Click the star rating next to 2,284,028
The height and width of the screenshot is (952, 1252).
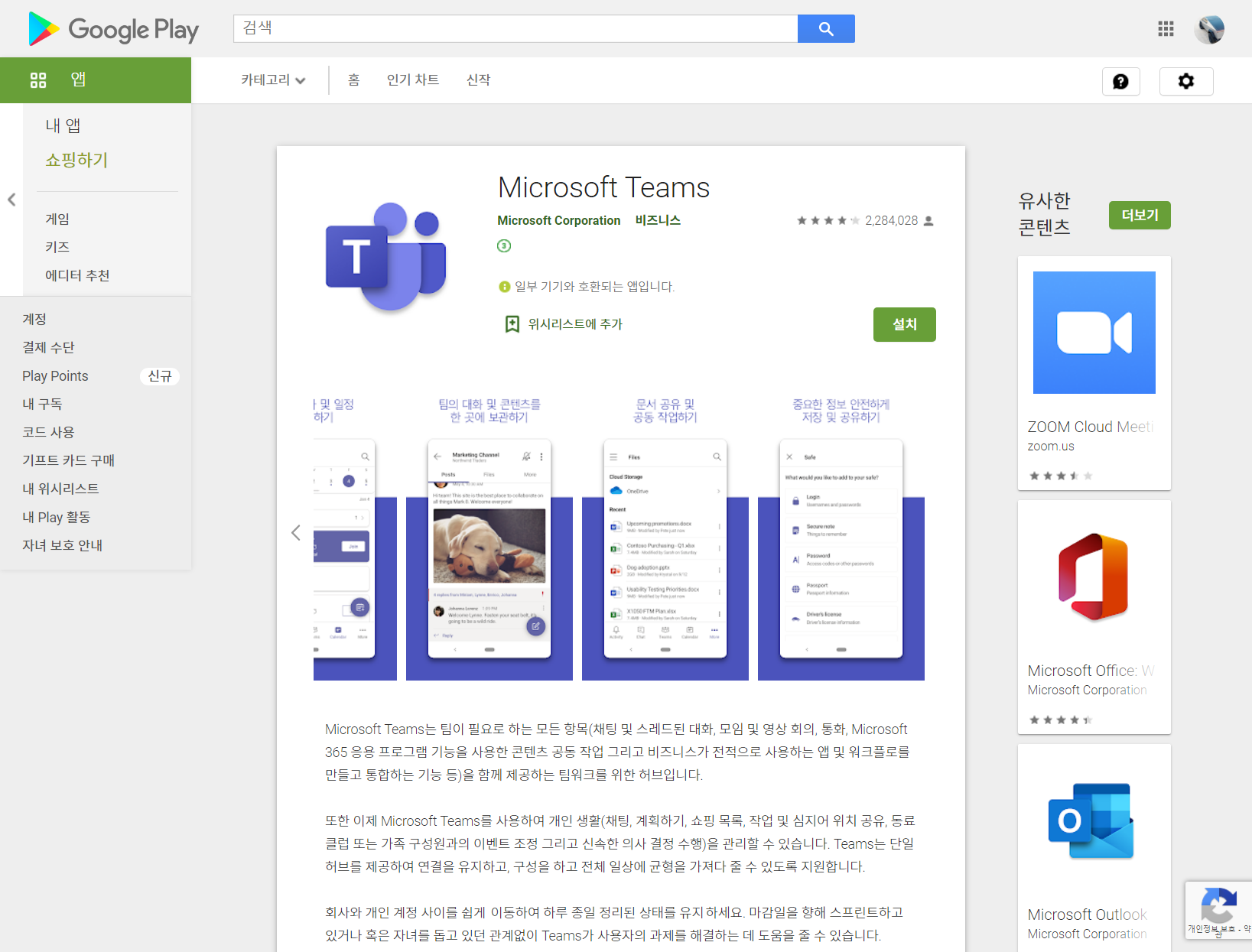tap(828, 220)
